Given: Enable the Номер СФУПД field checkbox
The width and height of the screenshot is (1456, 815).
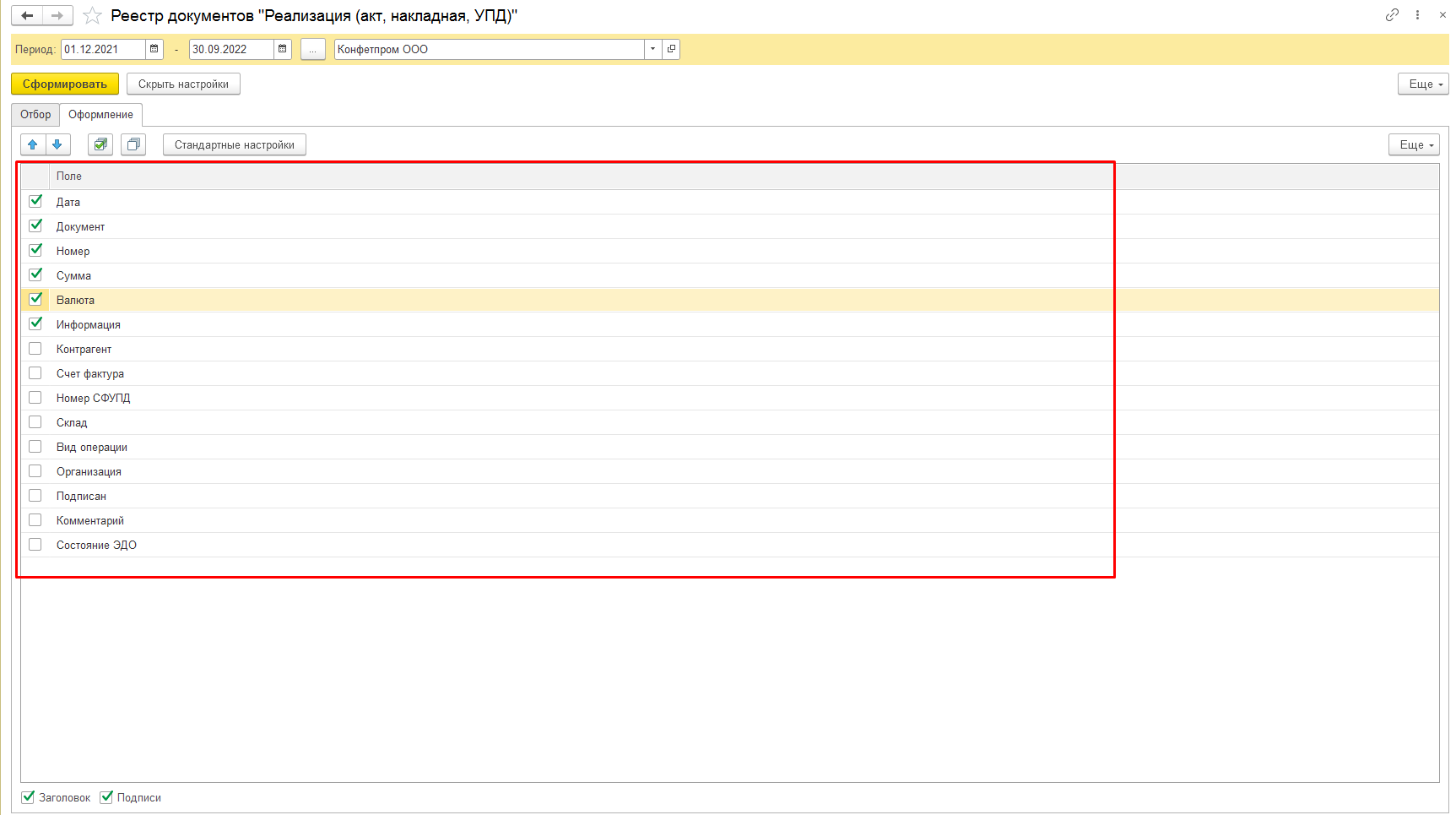Looking at the screenshot, I should click(x=35, y=397).
